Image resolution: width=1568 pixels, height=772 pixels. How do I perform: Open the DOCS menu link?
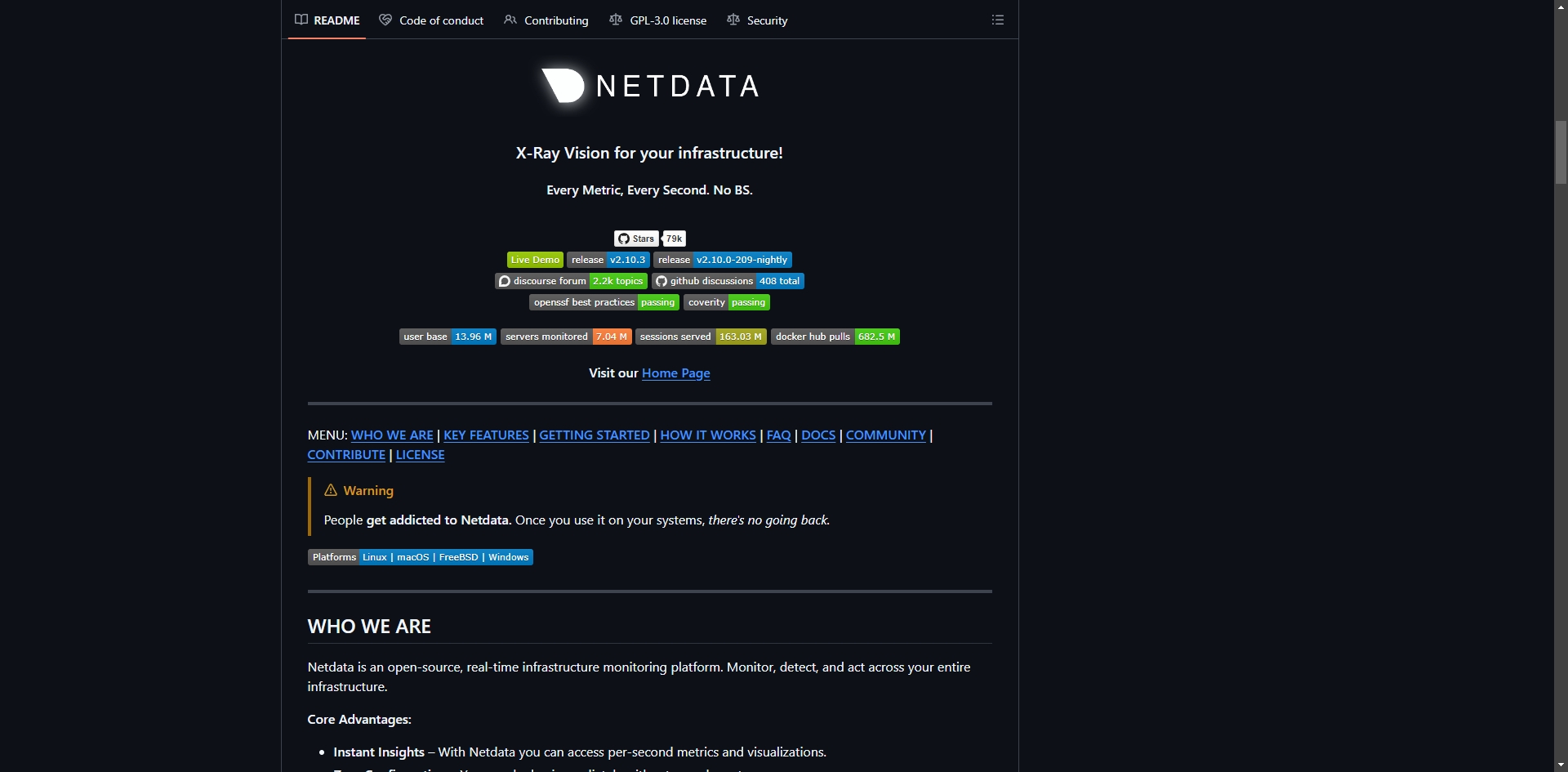click(818, 435)
